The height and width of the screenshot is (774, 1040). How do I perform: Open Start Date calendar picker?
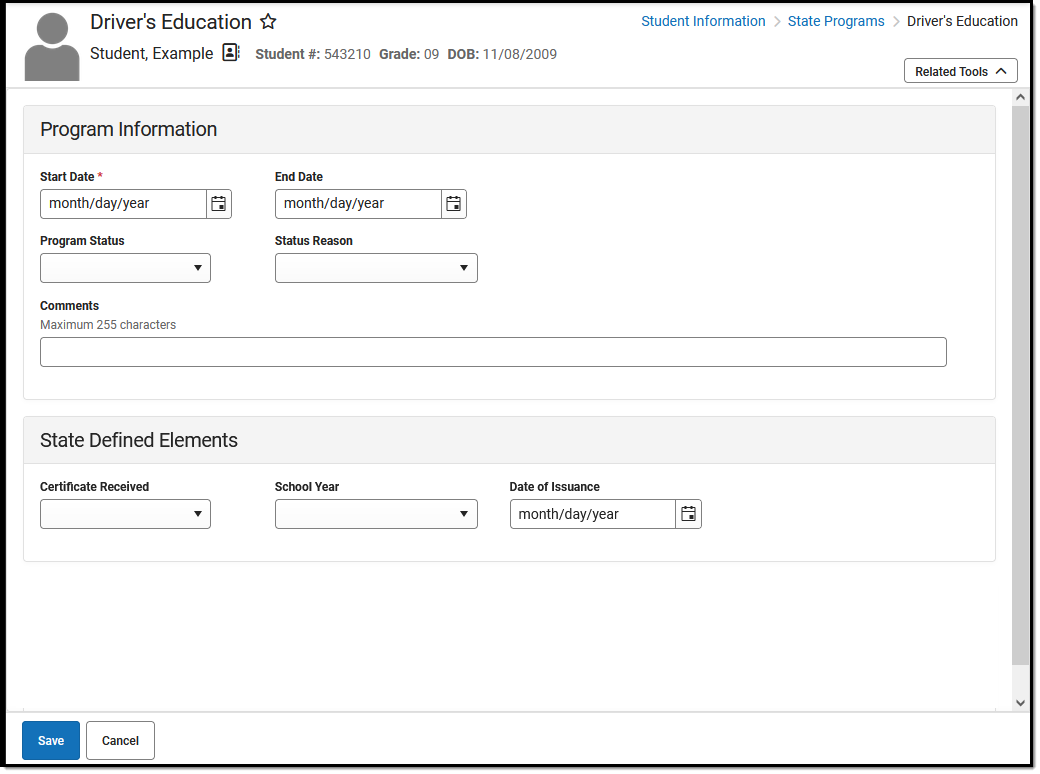[x=218, y=204]
